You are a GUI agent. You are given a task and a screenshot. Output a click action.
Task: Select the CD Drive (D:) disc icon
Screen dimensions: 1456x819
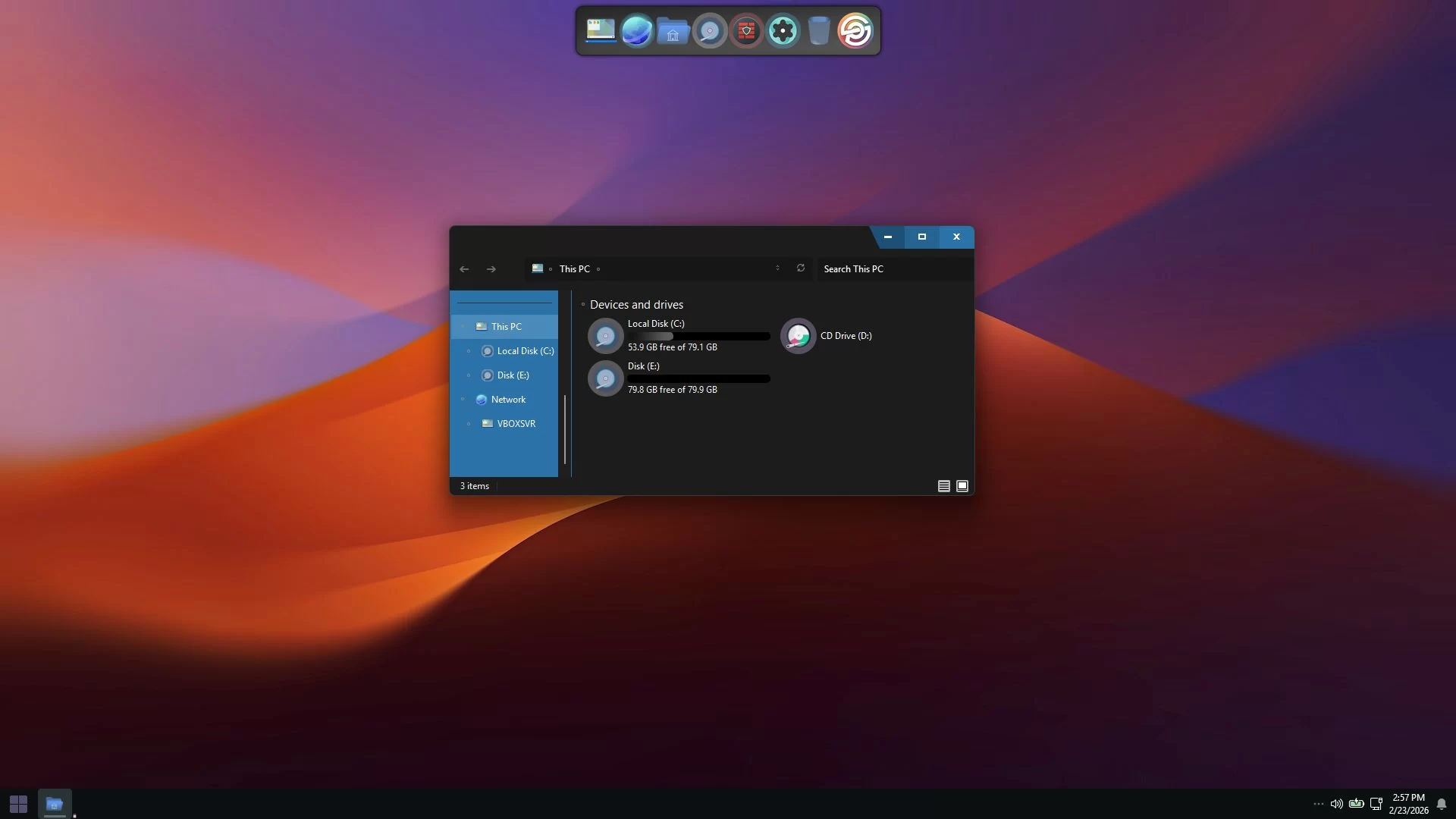799,336
